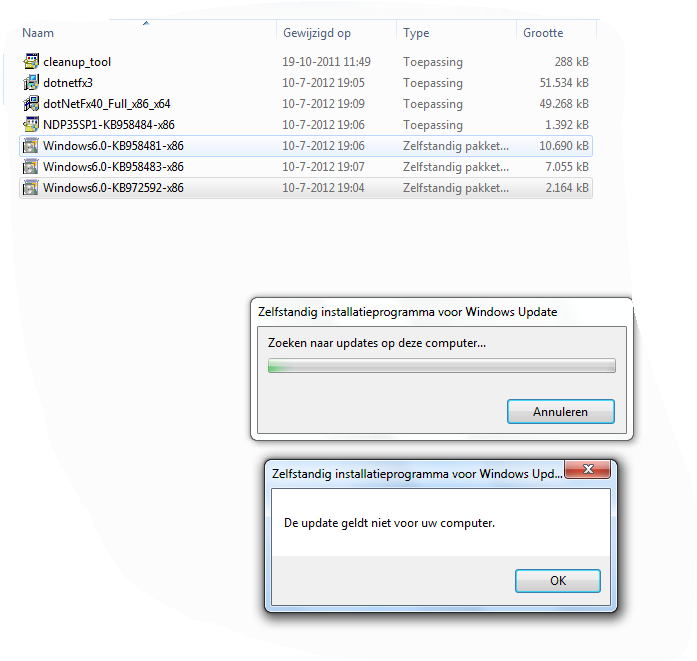Click the dotnetfx3 installer icon
The height and width of the screenshot is (661, 697).
pos(31,82)
